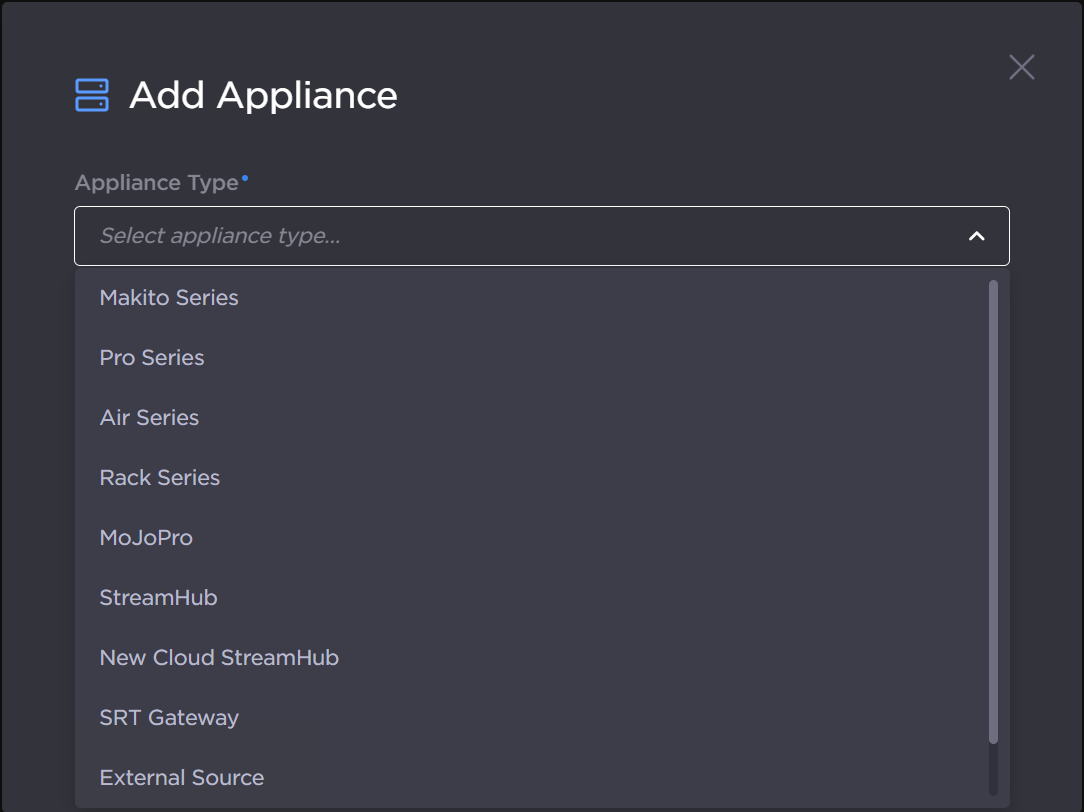The image size is (1084, 812).
Task: Click inside the appliance type input field
Action: pyautogui.click(x=400, y=236)
